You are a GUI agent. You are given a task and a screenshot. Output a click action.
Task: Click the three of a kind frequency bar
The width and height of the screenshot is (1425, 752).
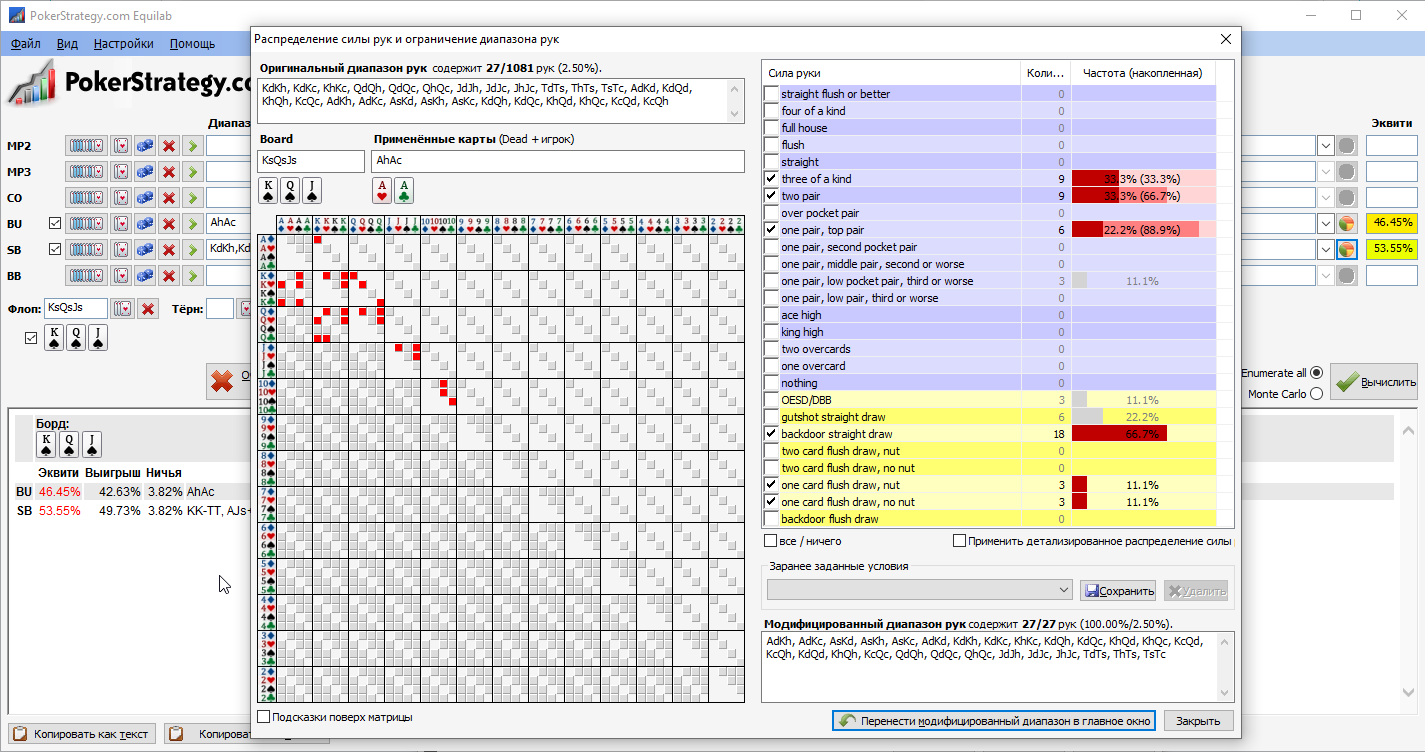pyautogui.click(x=1143, y=179)
